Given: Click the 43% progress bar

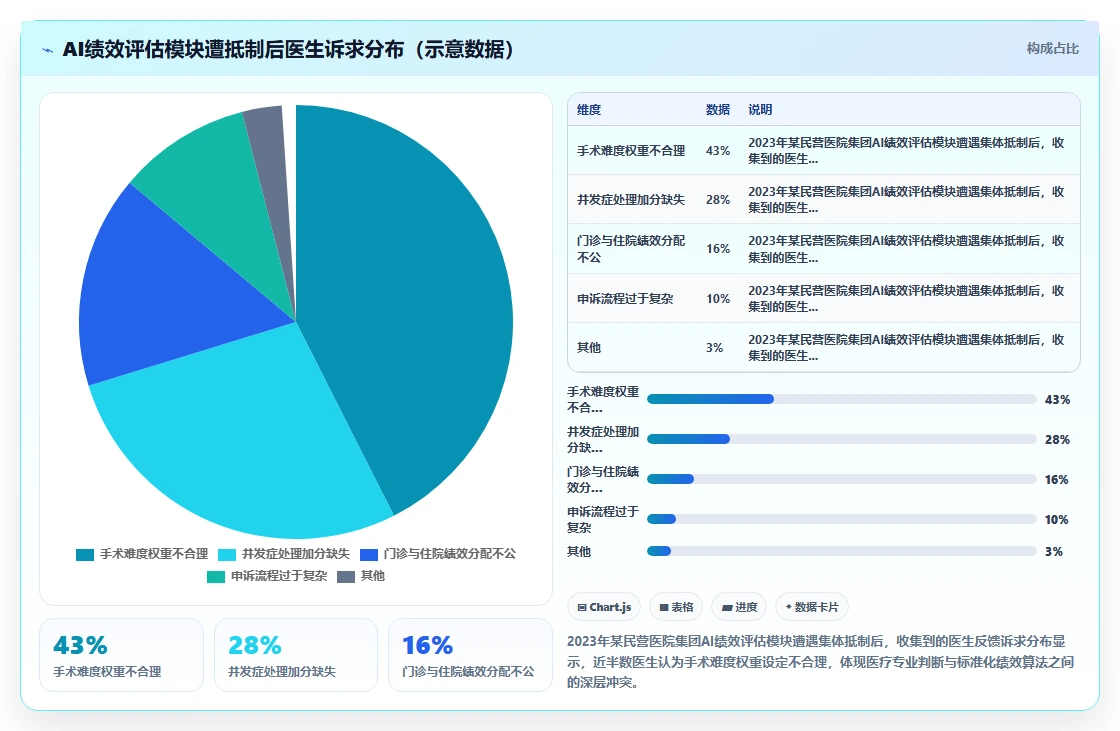Looking at the screenshot, I should pyautogui.click(x=841, y=399).
